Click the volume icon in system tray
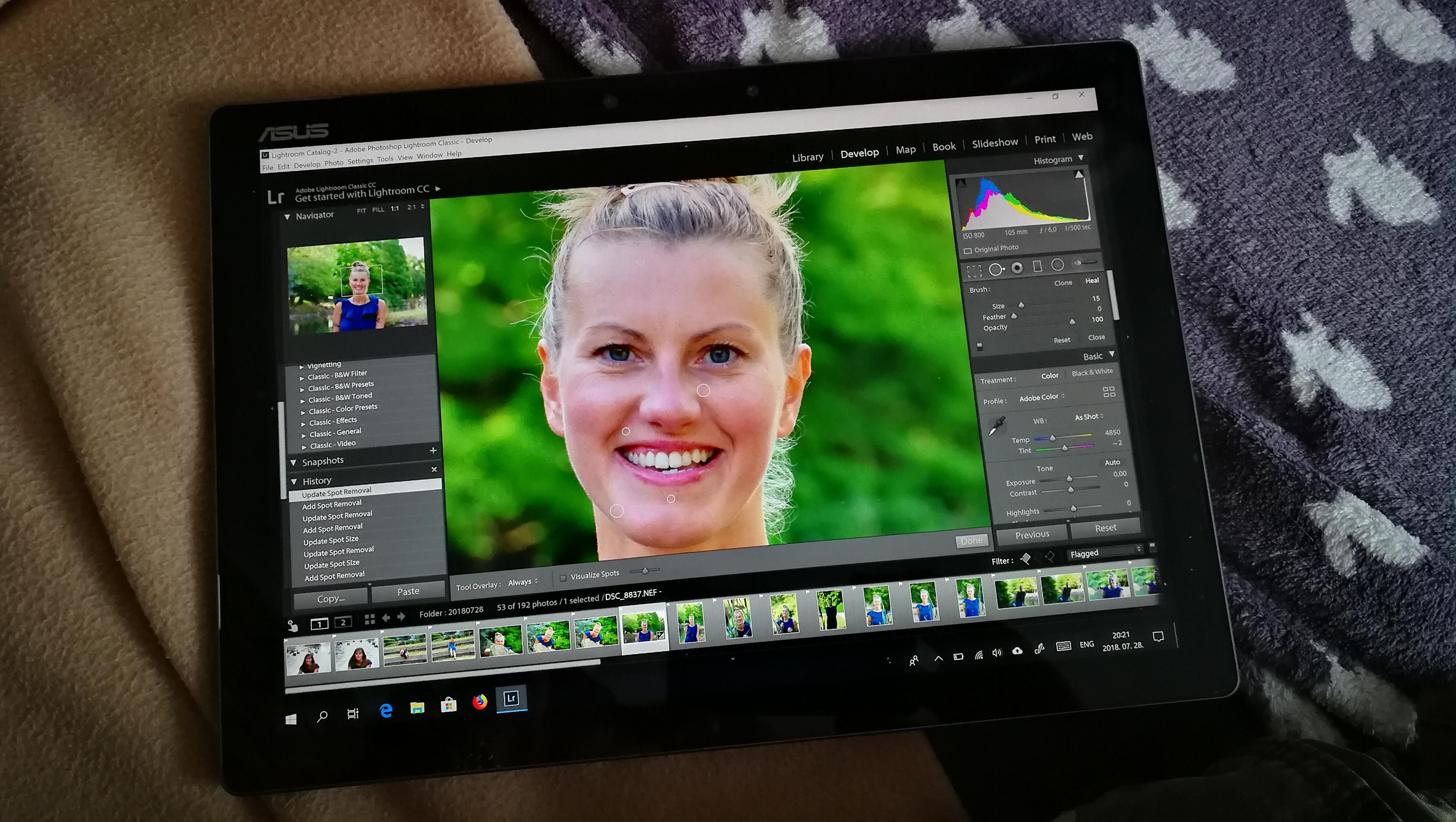The height and width of the screenshot is (822, 1456). pyautogui.click(x=997, y=652)
